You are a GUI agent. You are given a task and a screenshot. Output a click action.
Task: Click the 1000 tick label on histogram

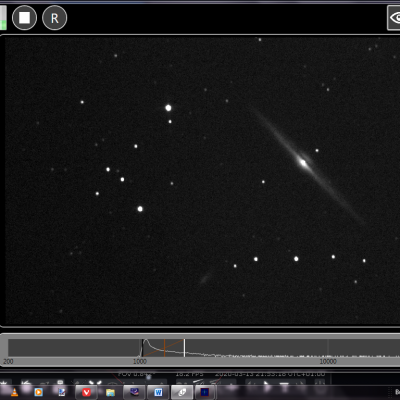[140, 361]
